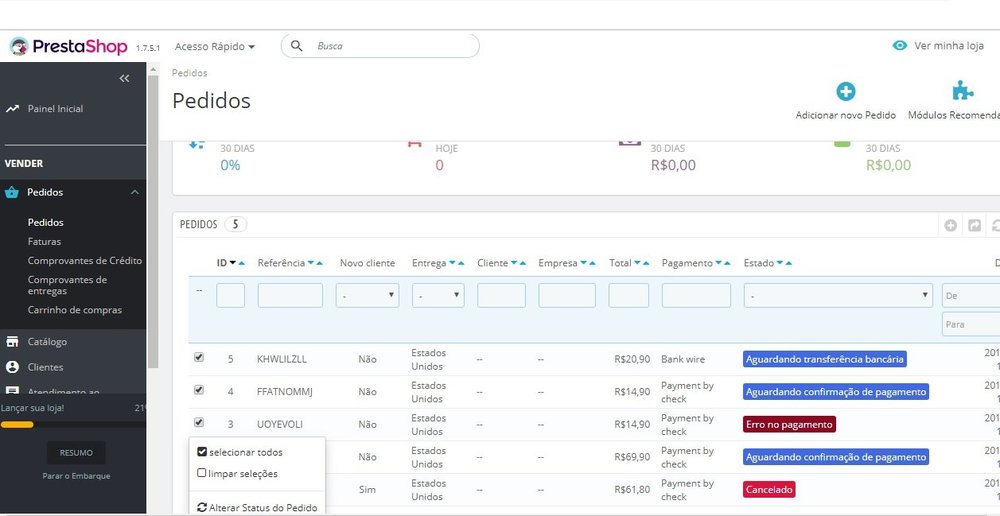Click the eye icon for Ver minha loja

[900, 46]
